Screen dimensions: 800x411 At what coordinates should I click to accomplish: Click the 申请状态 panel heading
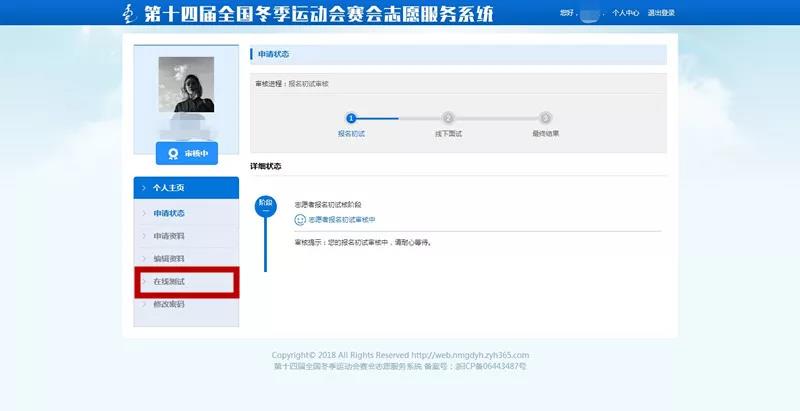pos(273,54)
